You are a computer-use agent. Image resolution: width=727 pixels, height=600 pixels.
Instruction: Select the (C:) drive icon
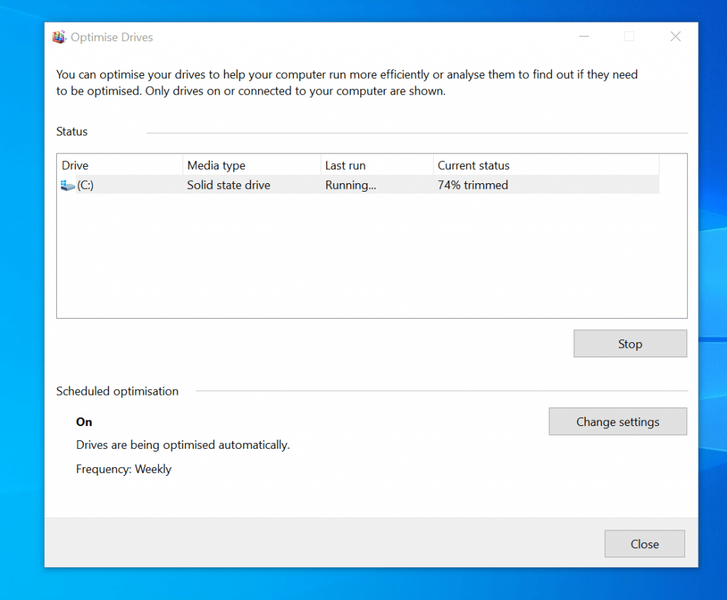[x=68, y=185]
